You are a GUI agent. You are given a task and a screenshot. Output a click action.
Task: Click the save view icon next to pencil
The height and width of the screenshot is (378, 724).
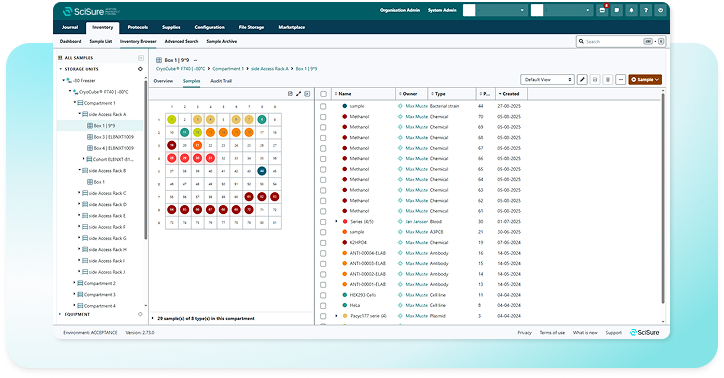pos(595,80)
